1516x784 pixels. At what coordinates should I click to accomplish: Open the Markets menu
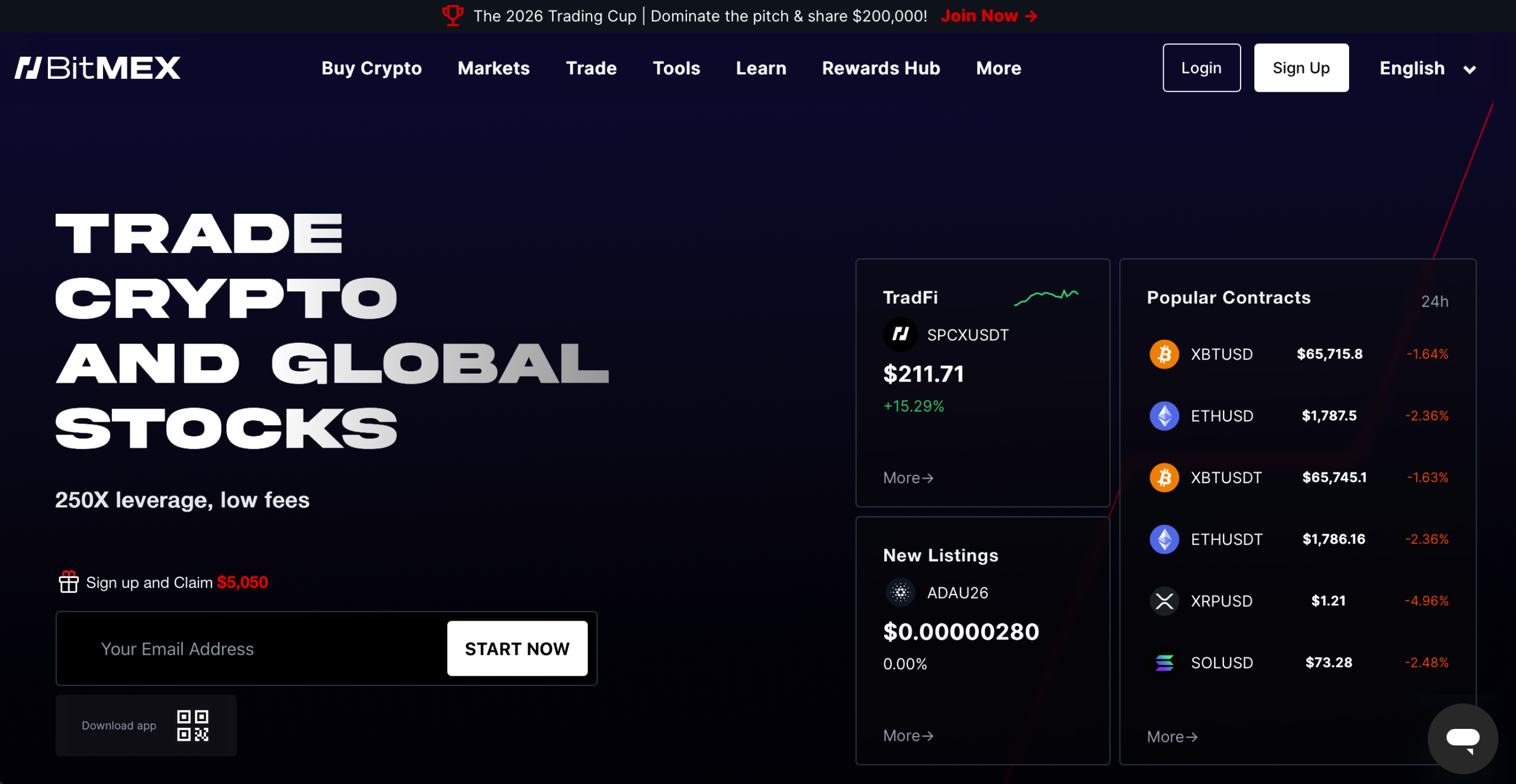pos(493,68)
